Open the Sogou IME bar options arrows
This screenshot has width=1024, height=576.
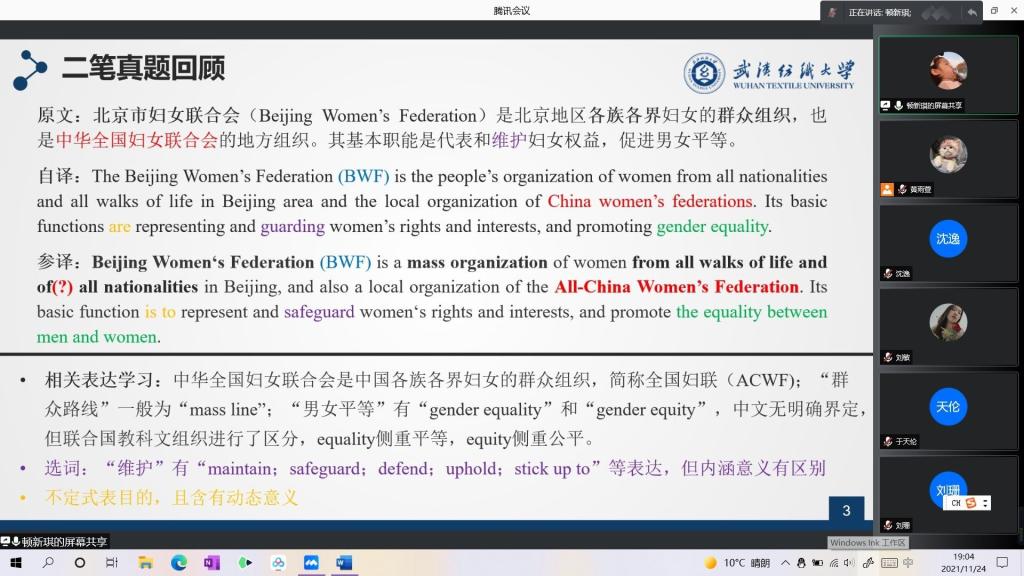click(986, 503)
